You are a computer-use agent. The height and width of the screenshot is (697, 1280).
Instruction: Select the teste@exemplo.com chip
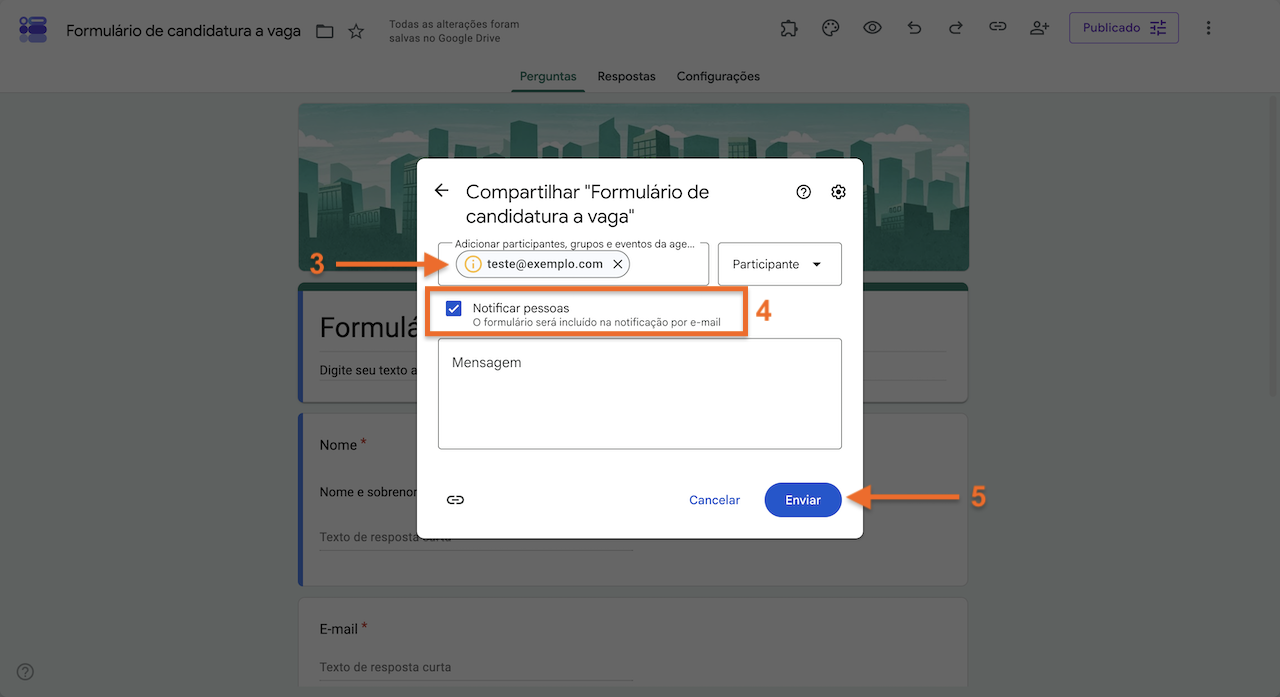coord(545,264)
